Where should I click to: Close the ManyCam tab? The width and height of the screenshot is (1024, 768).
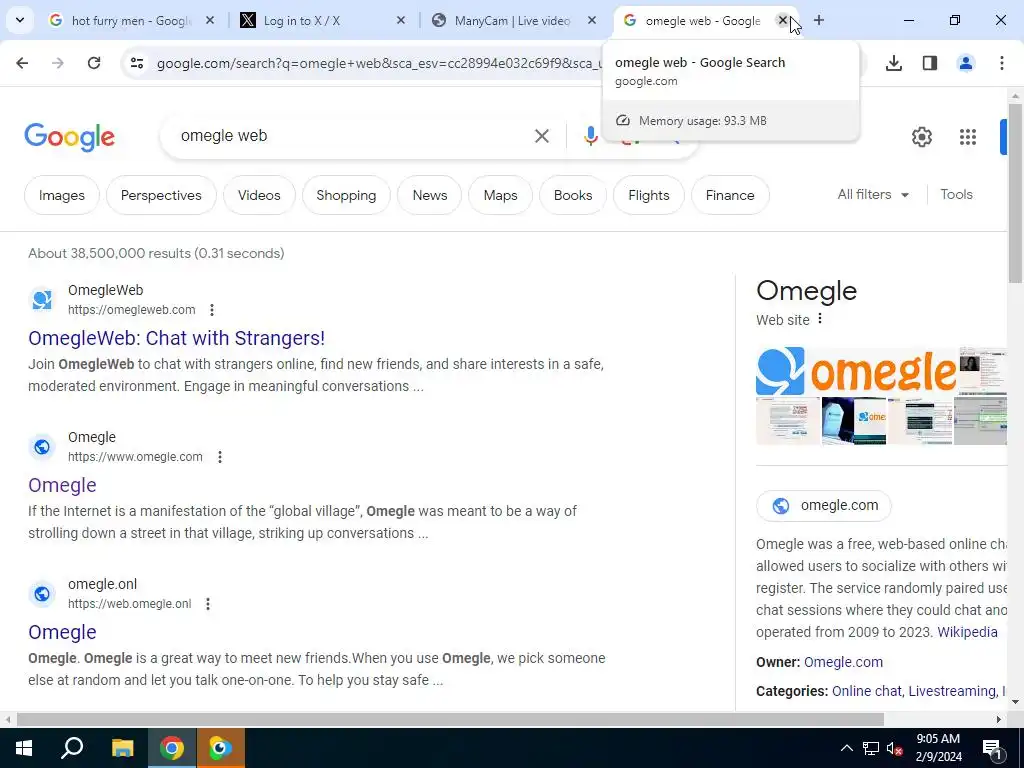(592, 20)
